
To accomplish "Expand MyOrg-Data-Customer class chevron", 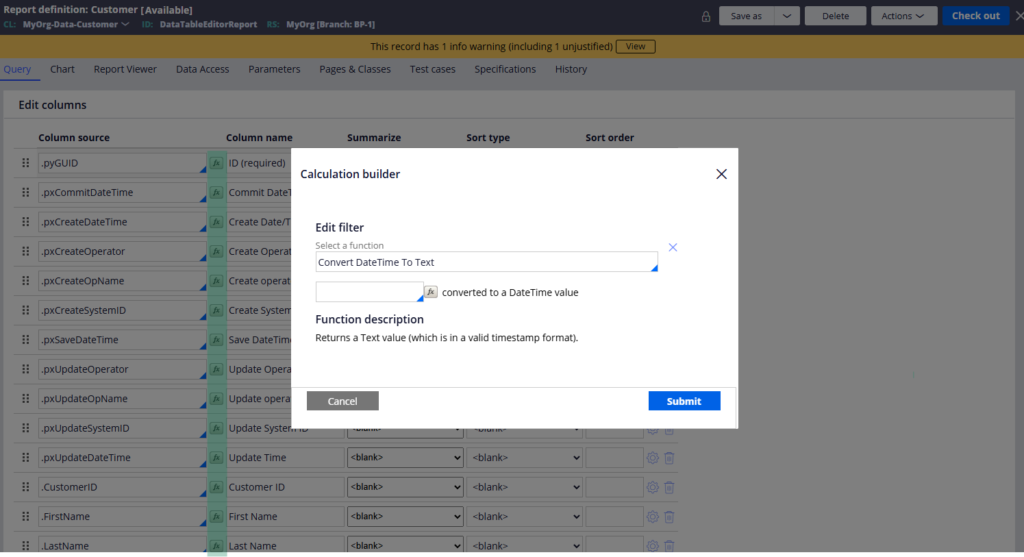I will (x=125, y=24).
